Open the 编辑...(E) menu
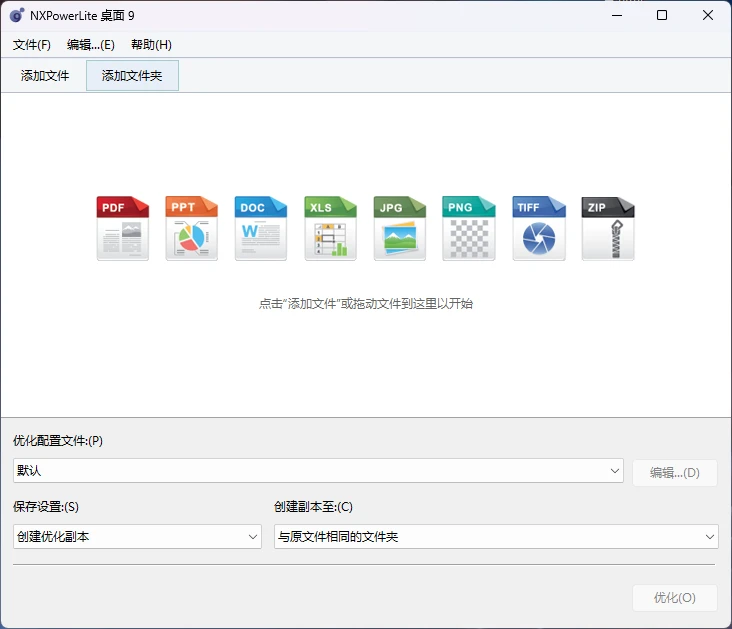732x629 pixels. point(91,45)
